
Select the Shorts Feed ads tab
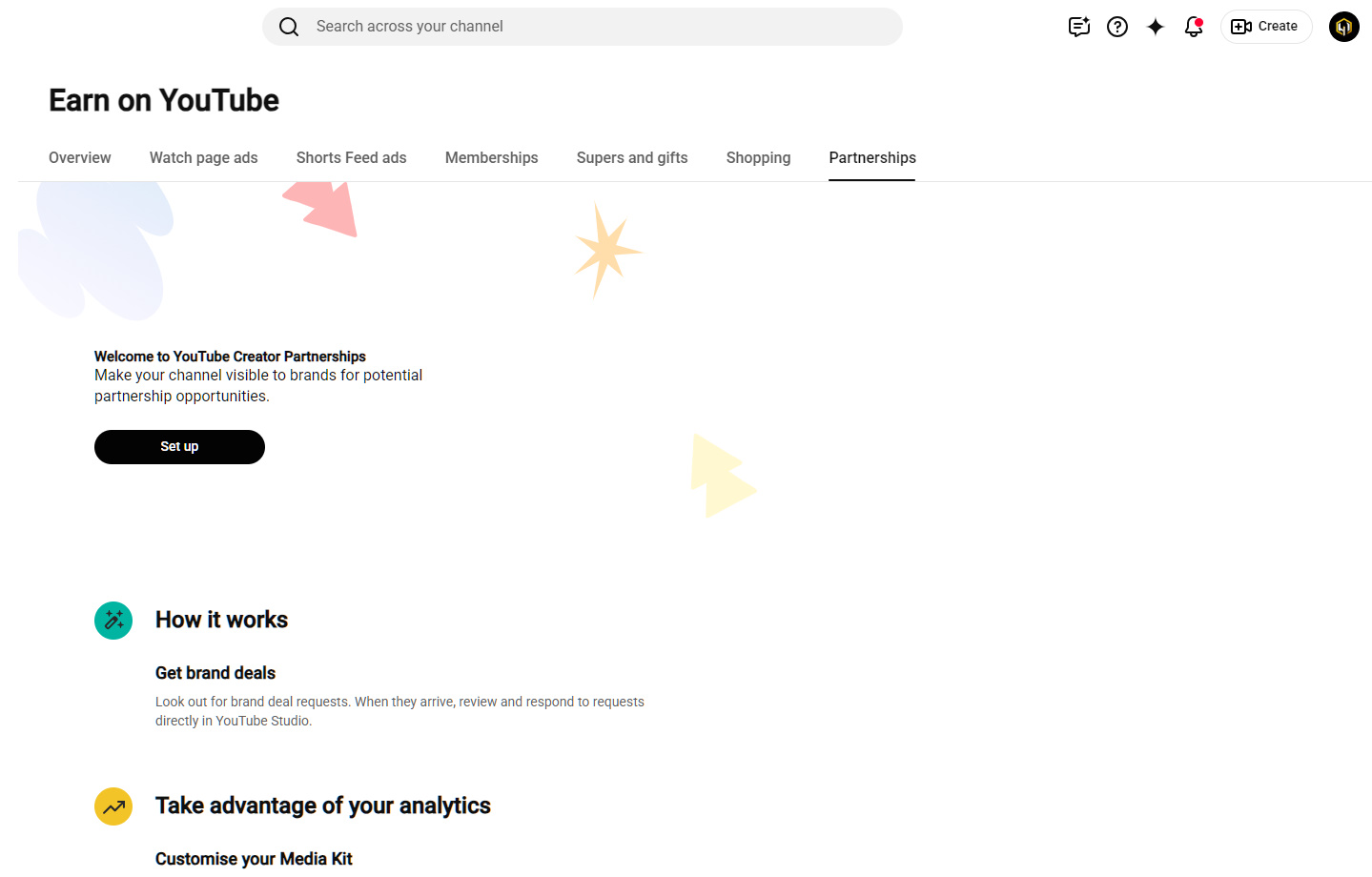tap(352, 158)
